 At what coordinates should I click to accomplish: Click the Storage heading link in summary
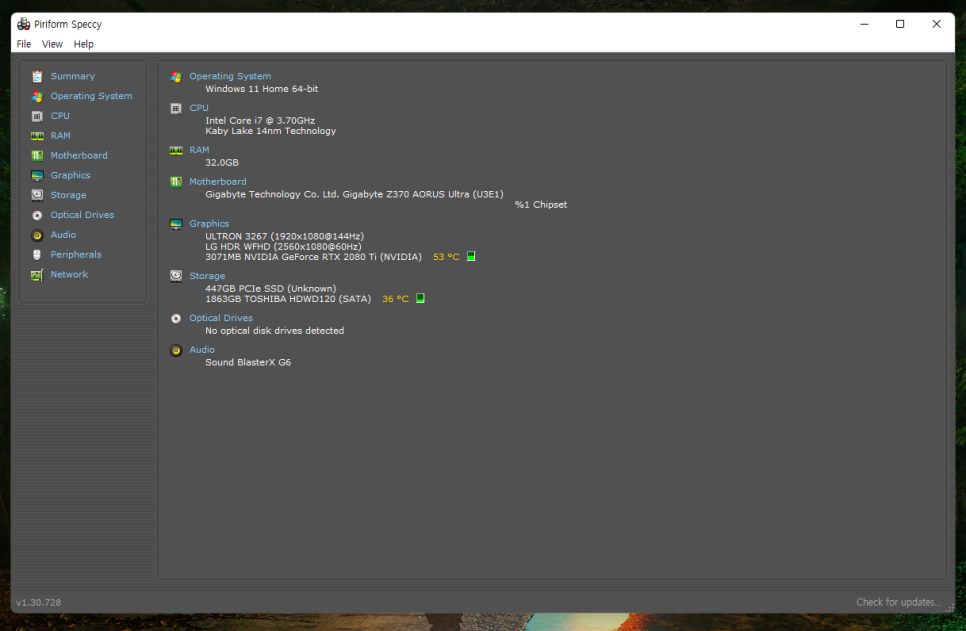(207, 276)
